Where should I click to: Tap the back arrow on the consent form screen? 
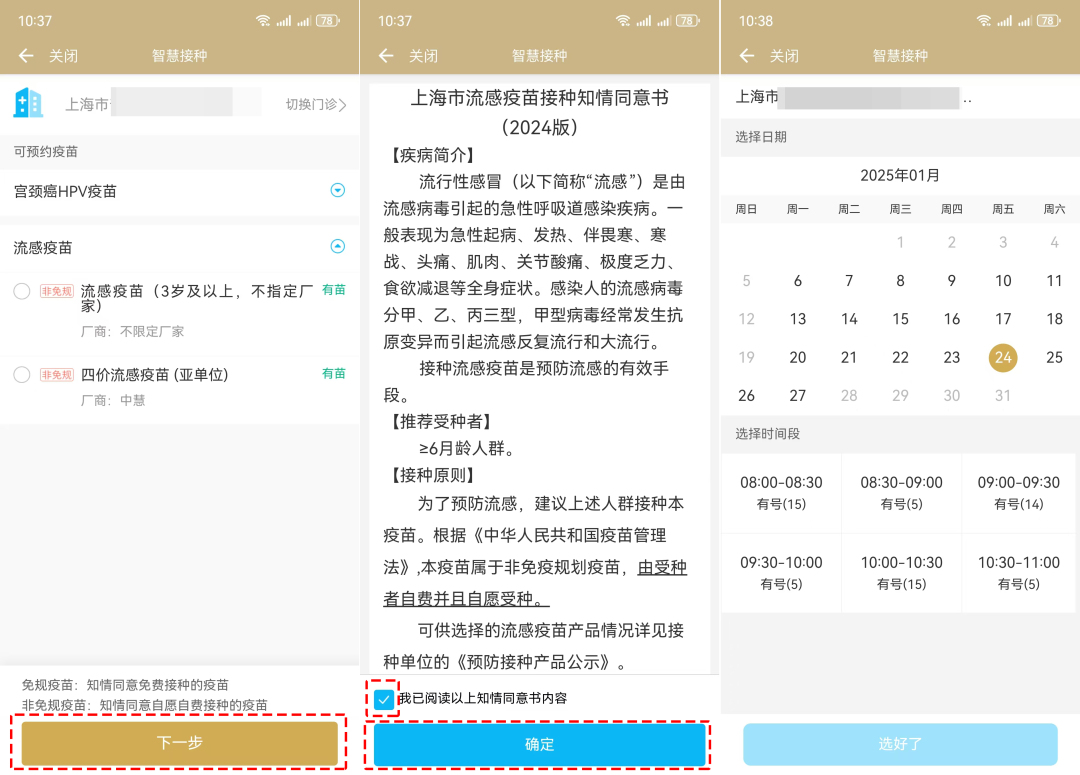point(386,56)
